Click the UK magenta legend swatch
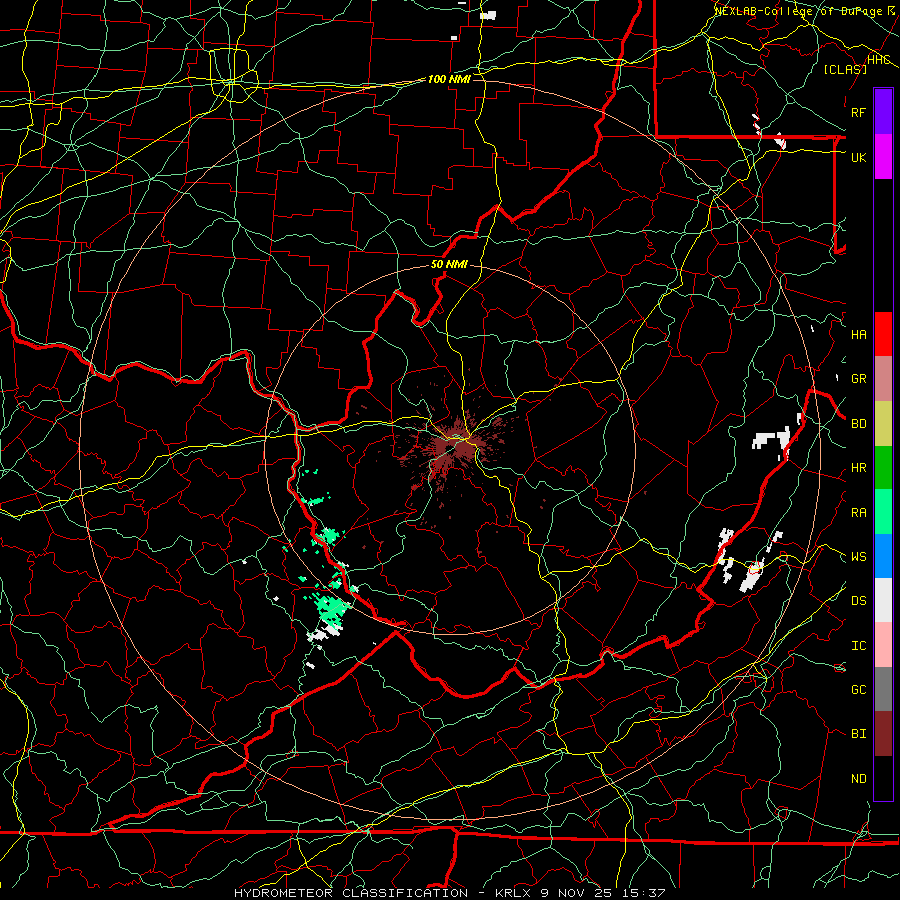 (883, 157)
